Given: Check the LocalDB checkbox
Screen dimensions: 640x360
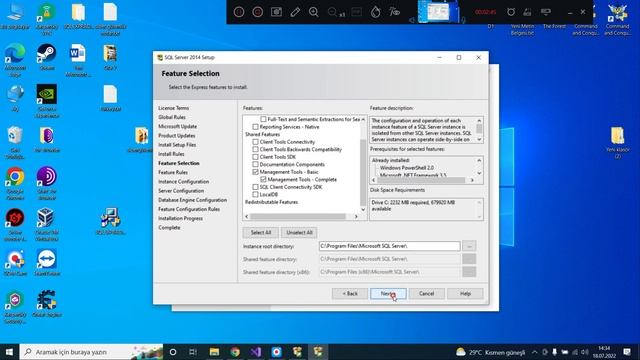Looking at the screenshot, I should click(256, 194).
